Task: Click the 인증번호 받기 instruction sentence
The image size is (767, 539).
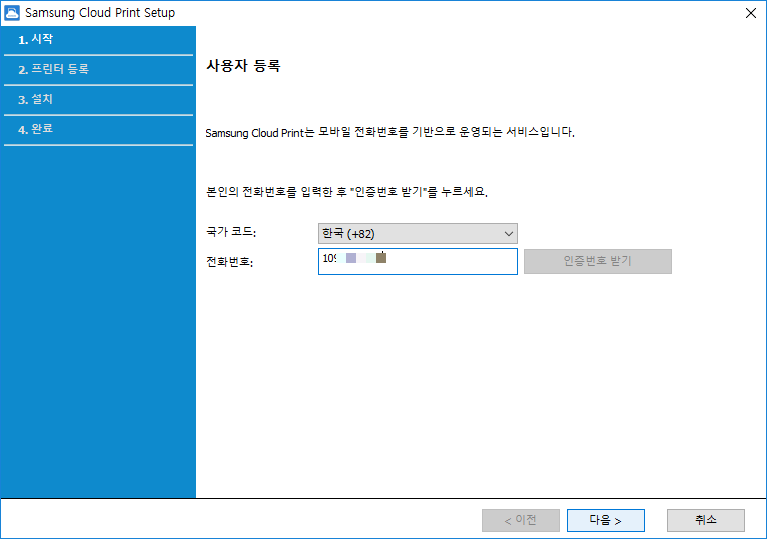Action: coord(347,191)
